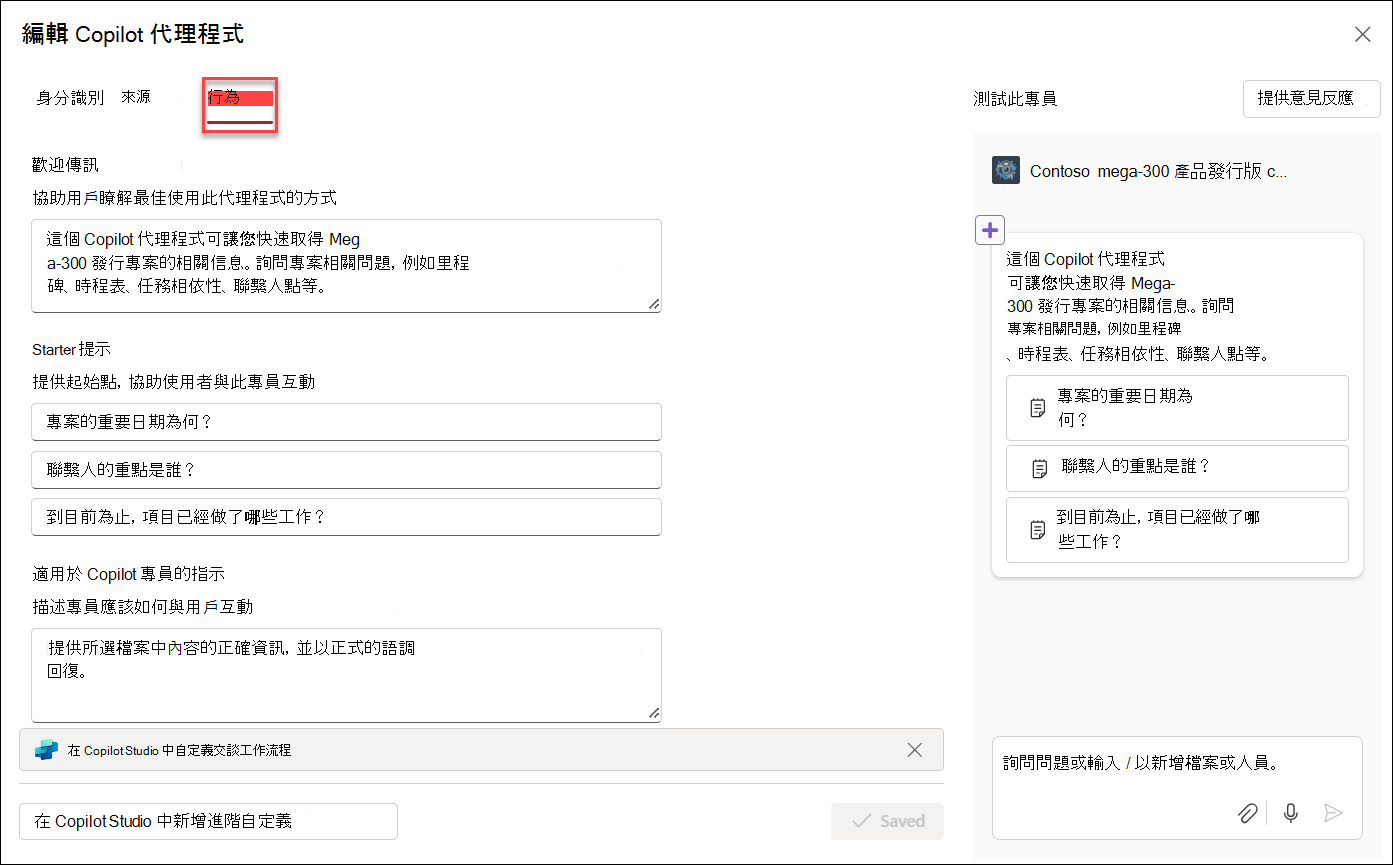Click the send arrow icon
The image size is (1393, 865).
pyautogui.click(x=1333, y=813)
